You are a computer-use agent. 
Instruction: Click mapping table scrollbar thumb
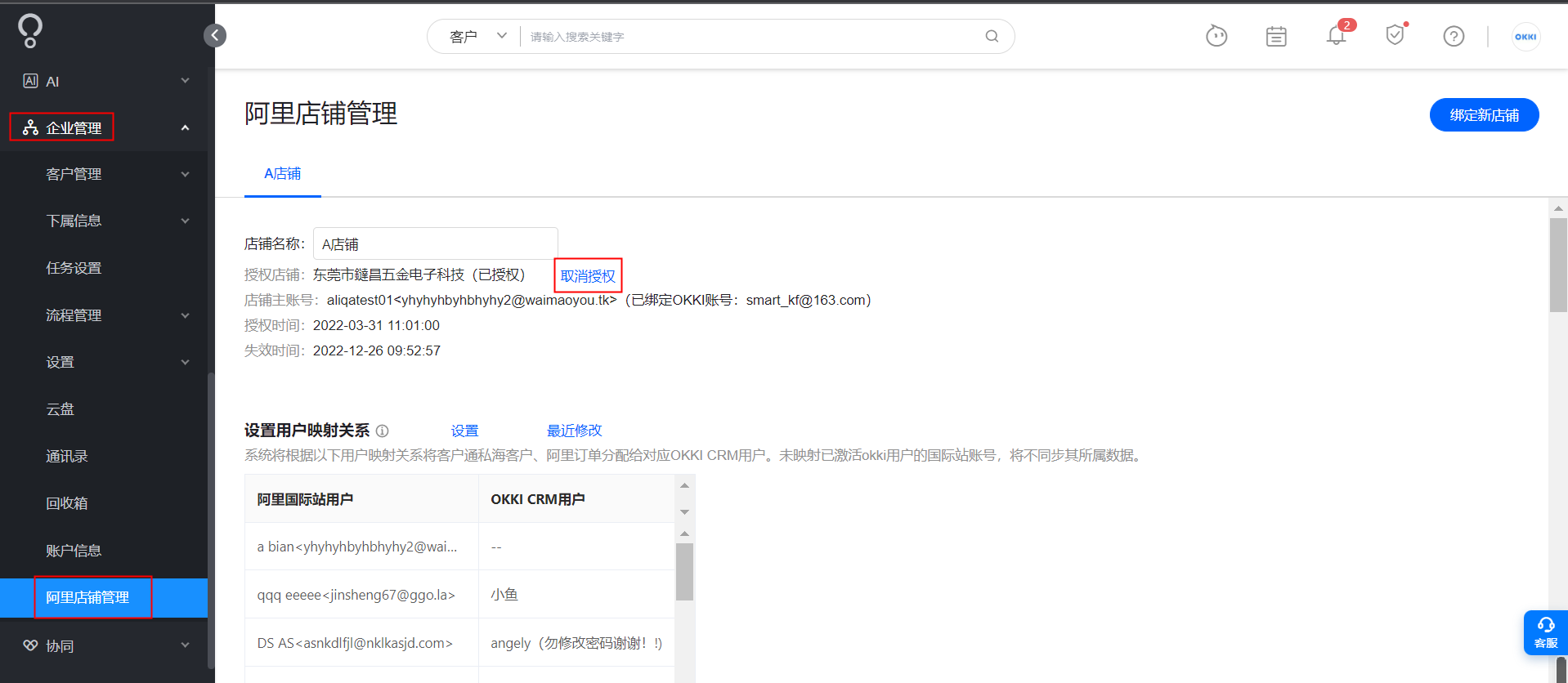tap(684, 572)
